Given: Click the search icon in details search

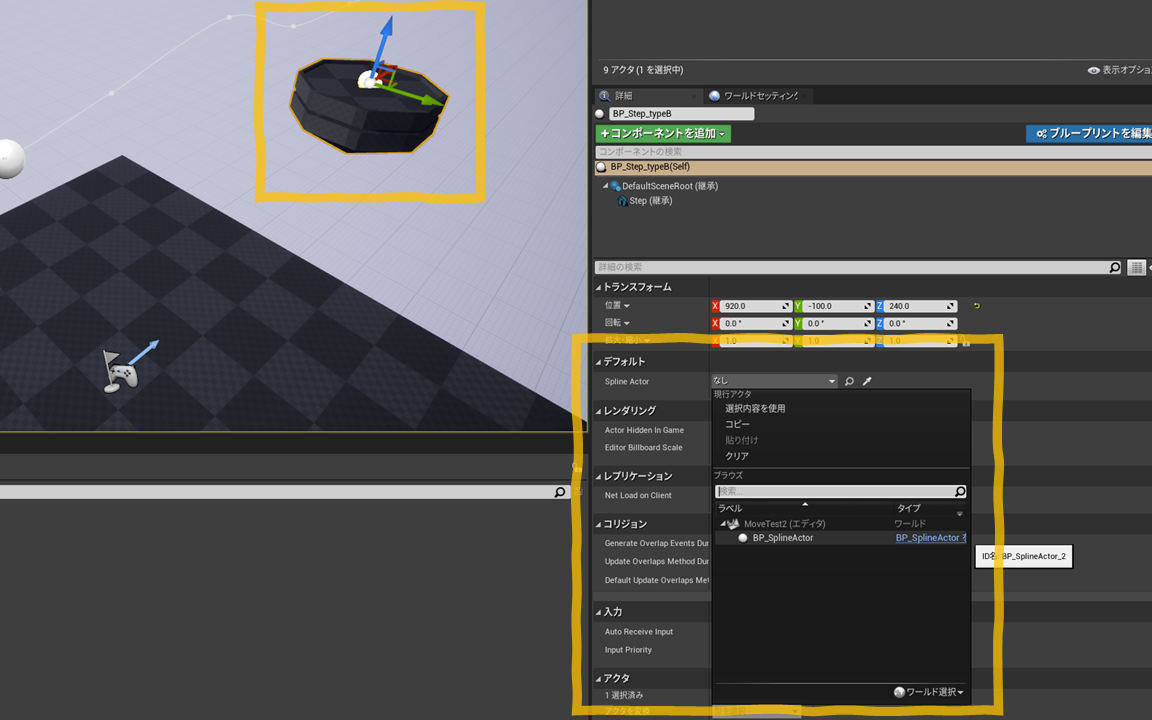Looking at the screenshot, I should [x=1115, y=267].
